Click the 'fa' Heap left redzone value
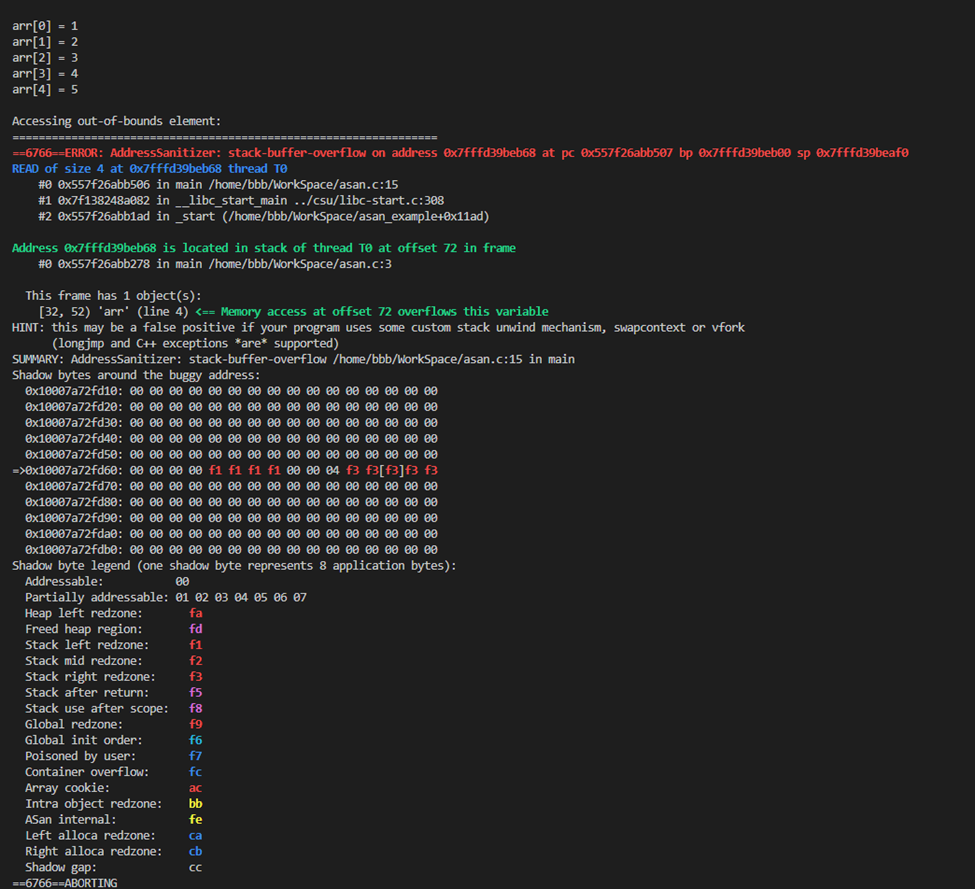975x889 pixels. tap(195, 613)
